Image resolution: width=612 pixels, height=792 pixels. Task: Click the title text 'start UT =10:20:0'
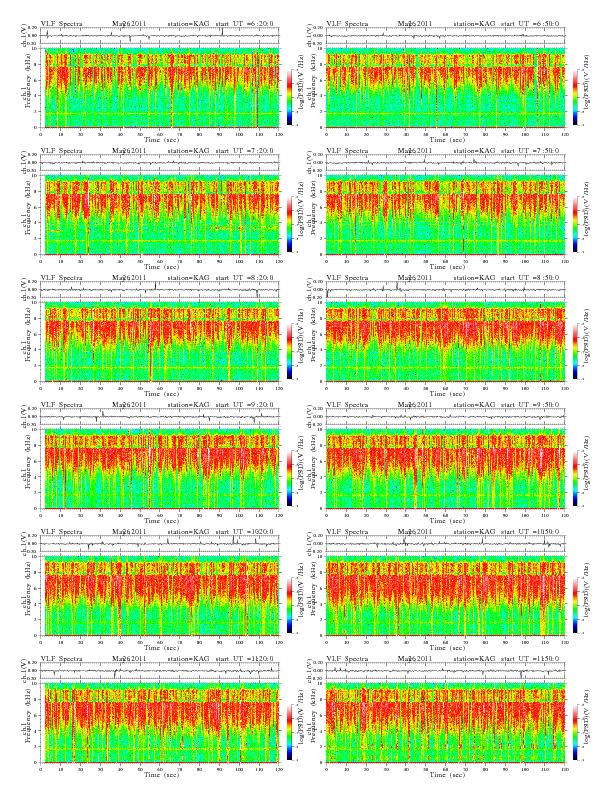pyautogui.click(x=244, y=531)
